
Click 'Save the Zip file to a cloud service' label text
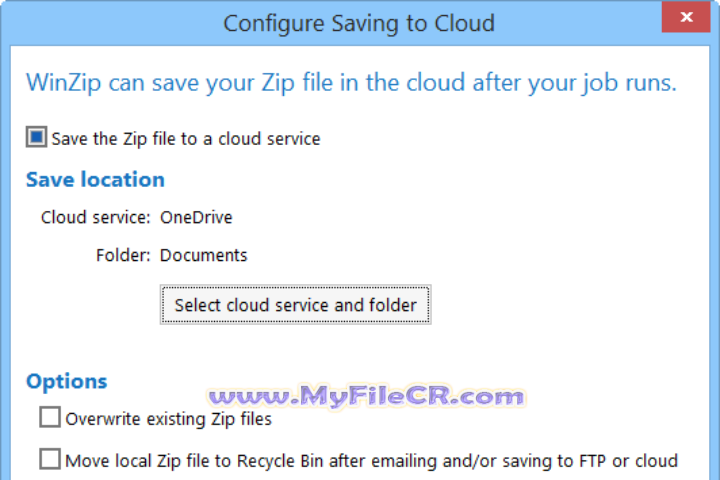point(185,138)
